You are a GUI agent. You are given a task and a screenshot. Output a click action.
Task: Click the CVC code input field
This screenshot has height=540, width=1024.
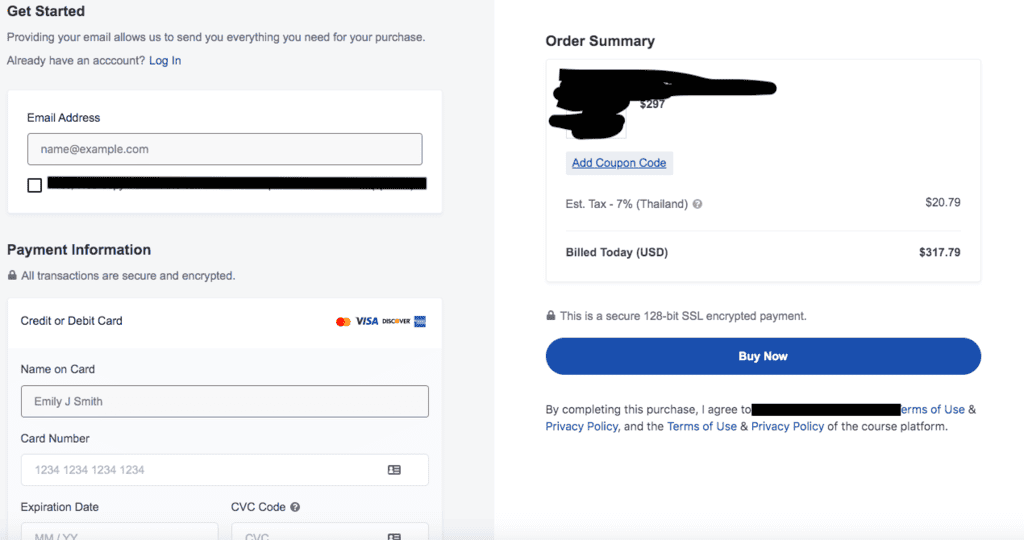click(x=310, y=532)
